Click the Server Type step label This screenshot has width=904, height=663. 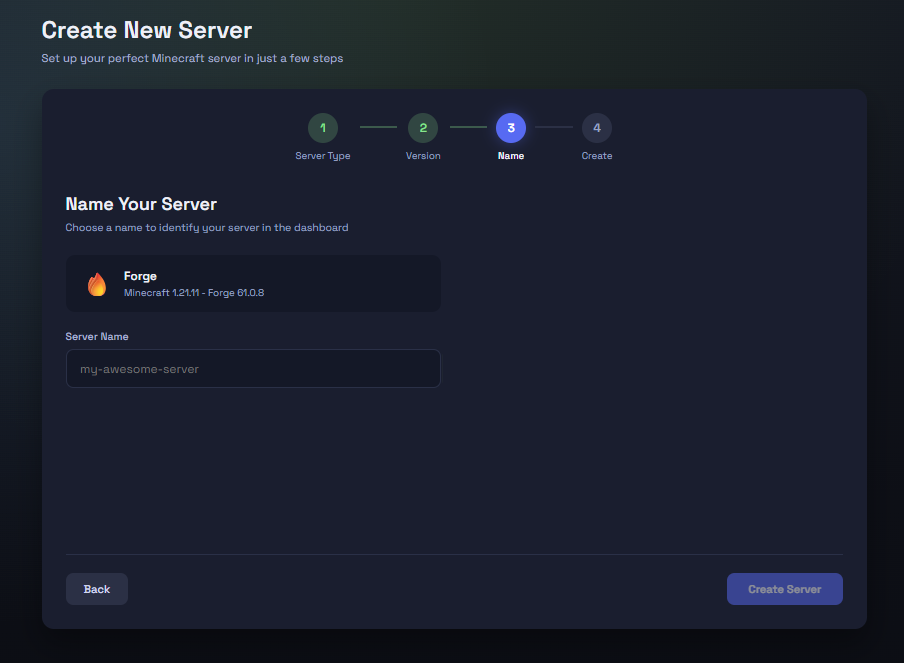(322, 156)
